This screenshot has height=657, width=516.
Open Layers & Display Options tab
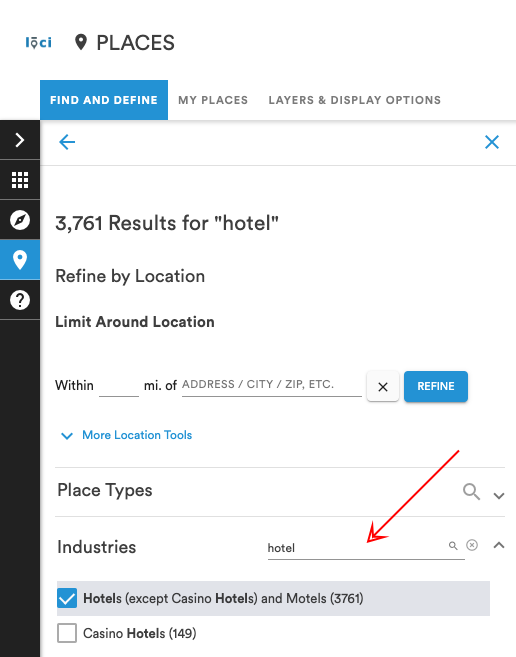(x=355, y=100)
